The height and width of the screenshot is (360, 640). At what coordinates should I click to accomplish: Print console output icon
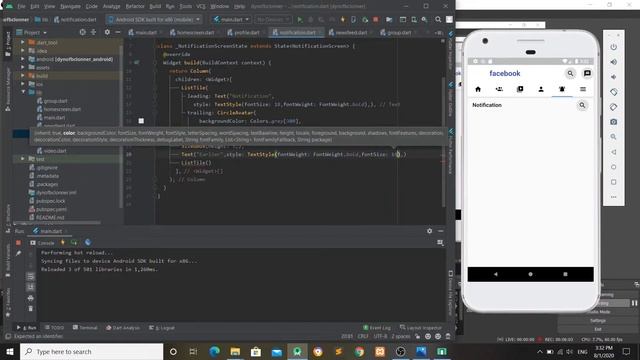(x=31, y=298)
